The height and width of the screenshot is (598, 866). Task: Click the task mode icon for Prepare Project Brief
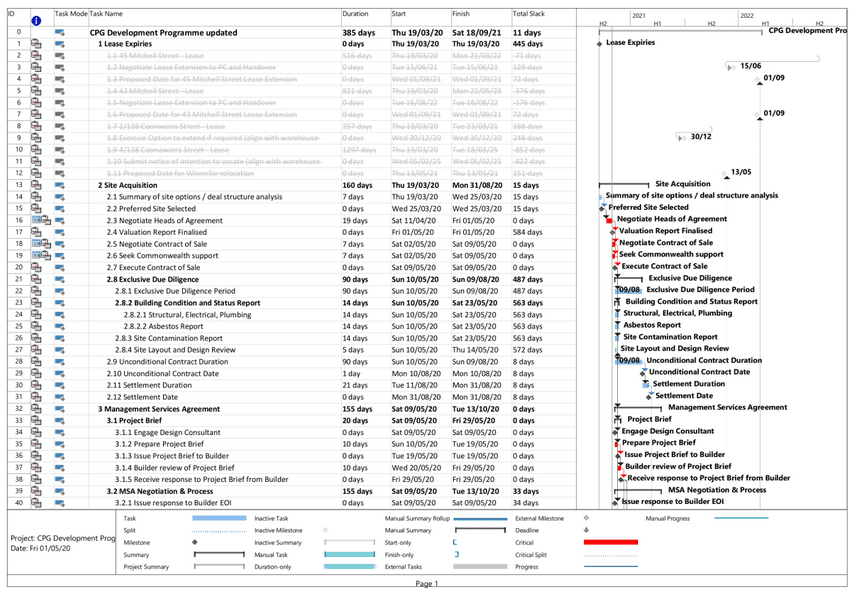tap(60, 444)
